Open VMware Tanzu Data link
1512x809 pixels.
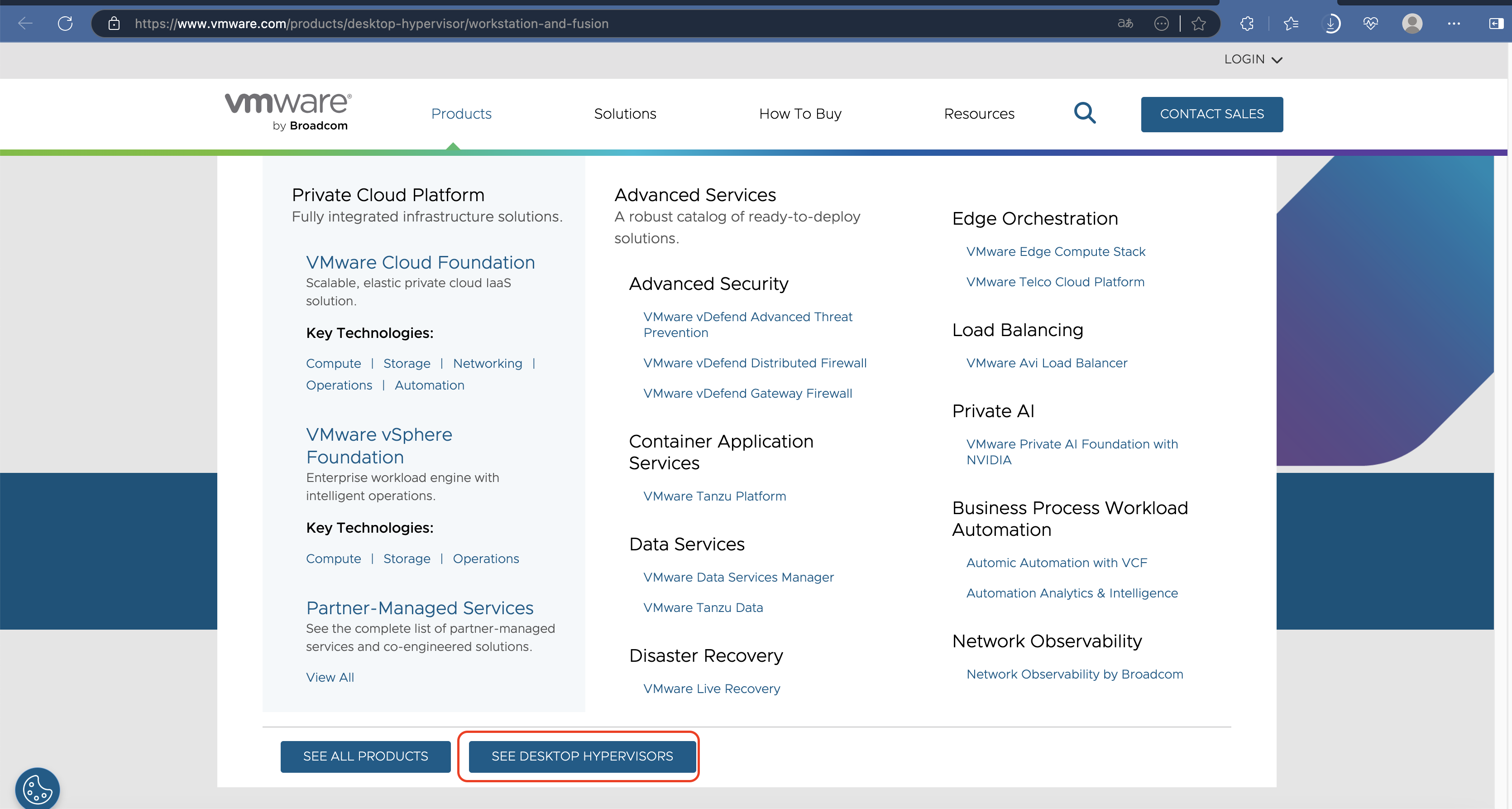(703, 607)
